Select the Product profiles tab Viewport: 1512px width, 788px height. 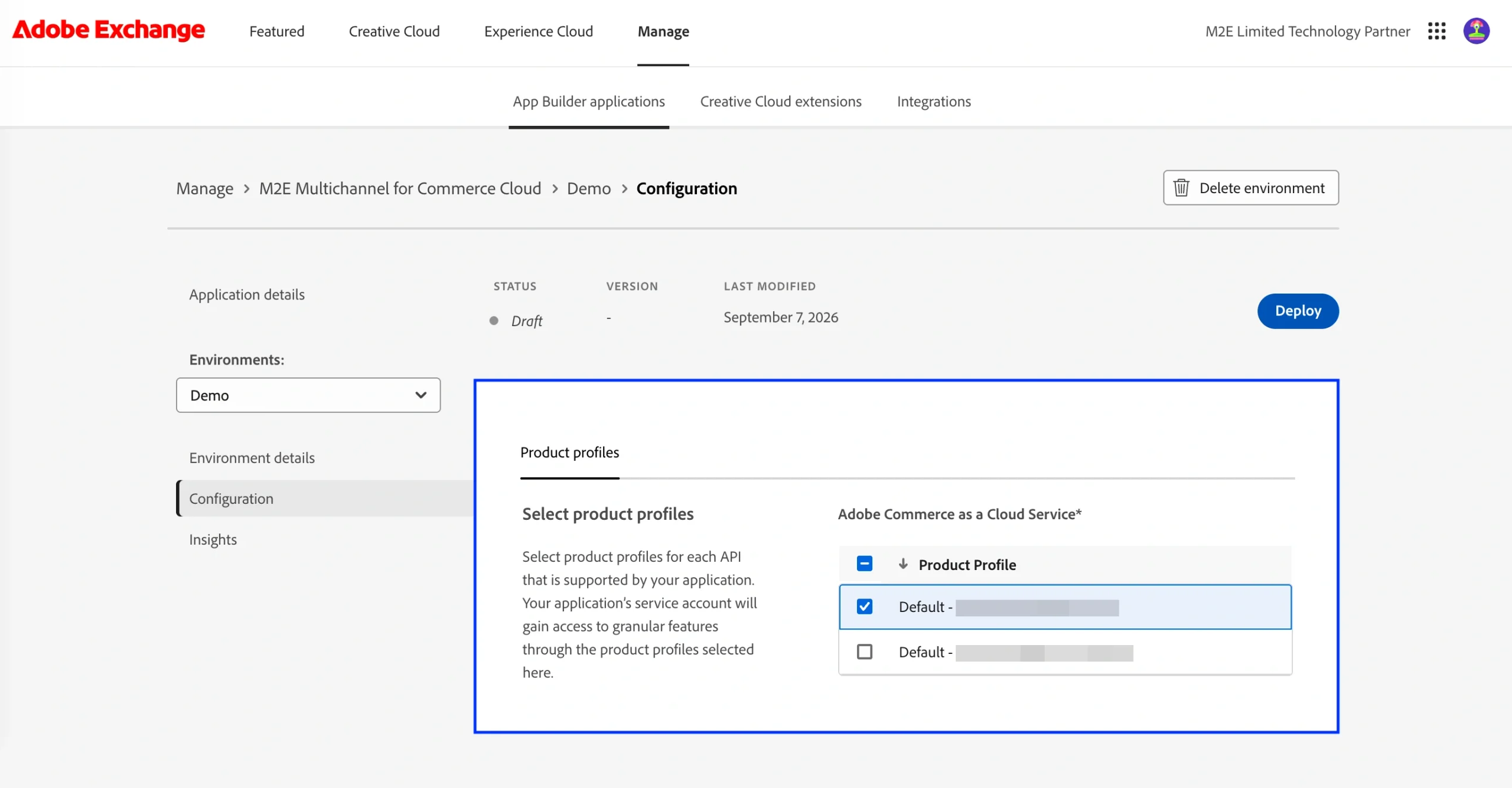tap(570, 452)
